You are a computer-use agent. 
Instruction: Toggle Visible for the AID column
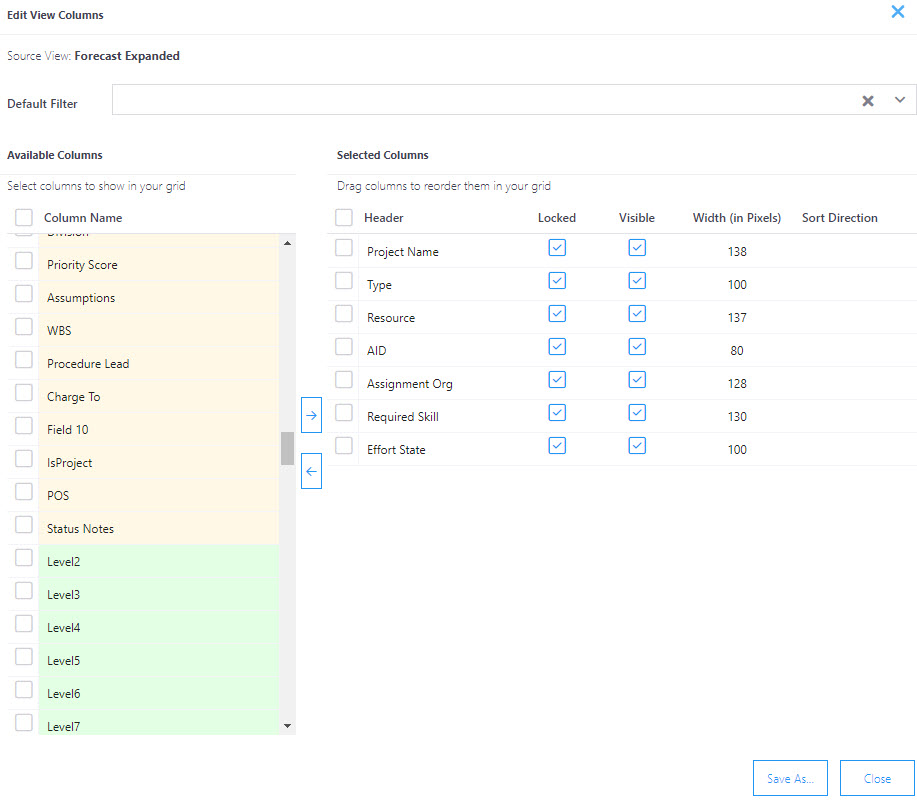(637, 346)
